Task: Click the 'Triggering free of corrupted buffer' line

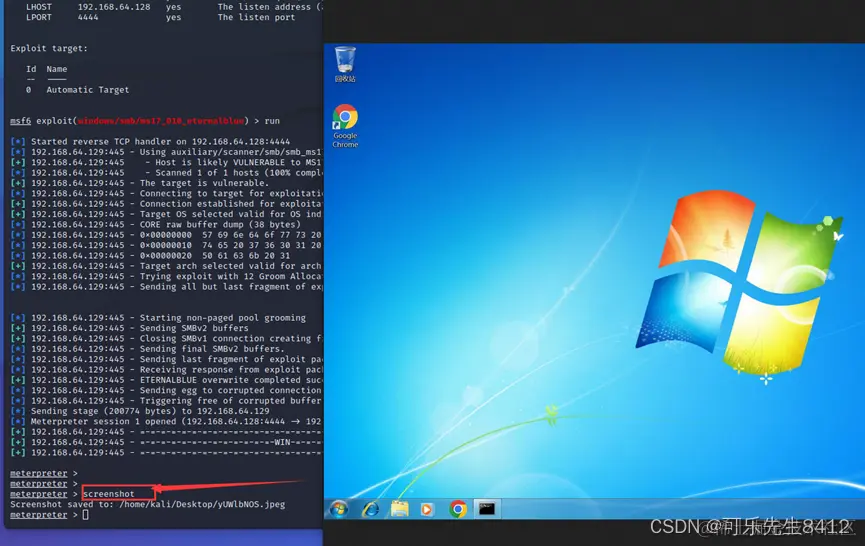Action: 165,400
